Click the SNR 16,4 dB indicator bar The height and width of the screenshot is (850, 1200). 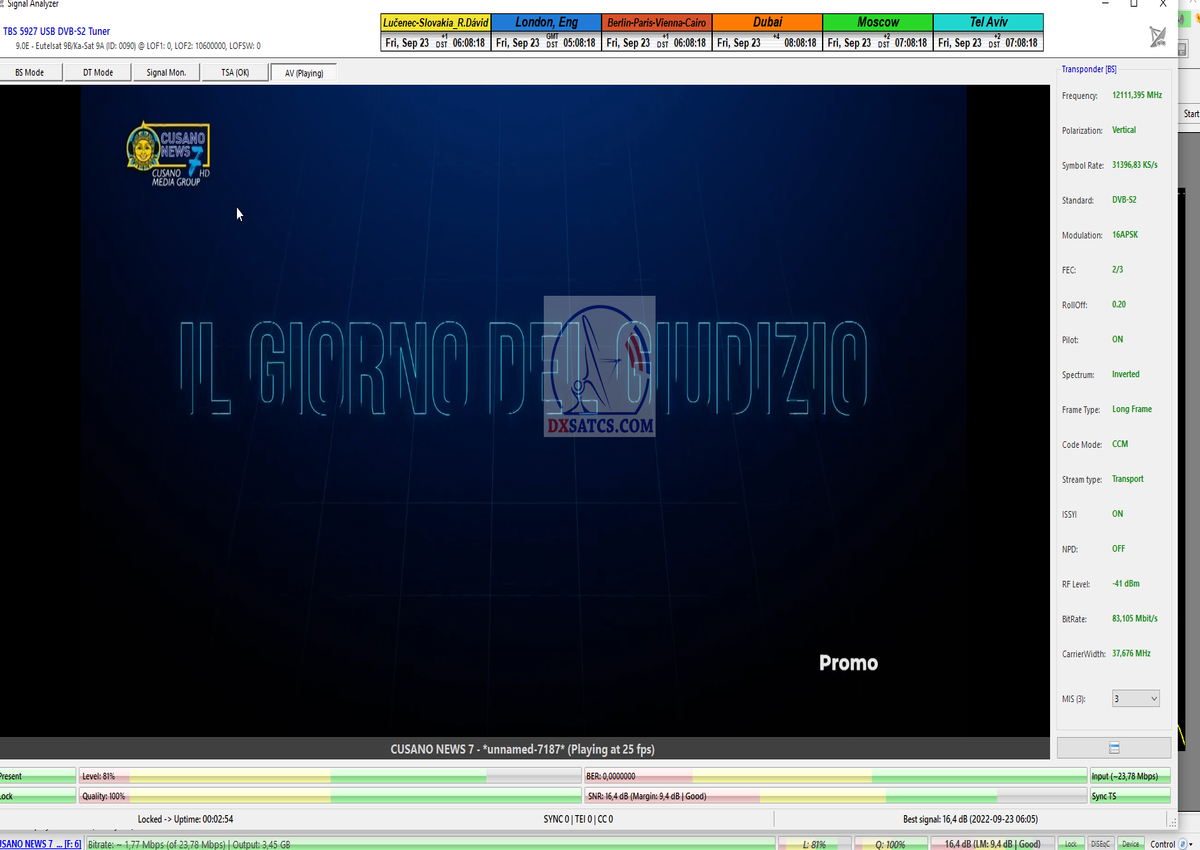(x=835, y=796)
